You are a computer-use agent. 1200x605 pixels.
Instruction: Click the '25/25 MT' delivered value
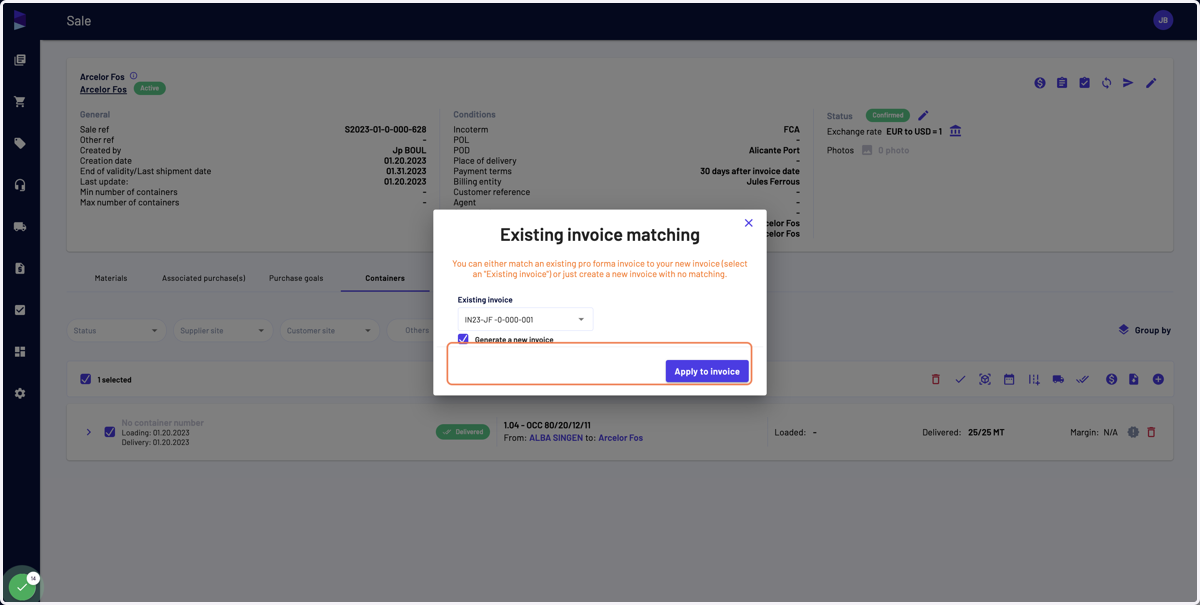(986, 432)
